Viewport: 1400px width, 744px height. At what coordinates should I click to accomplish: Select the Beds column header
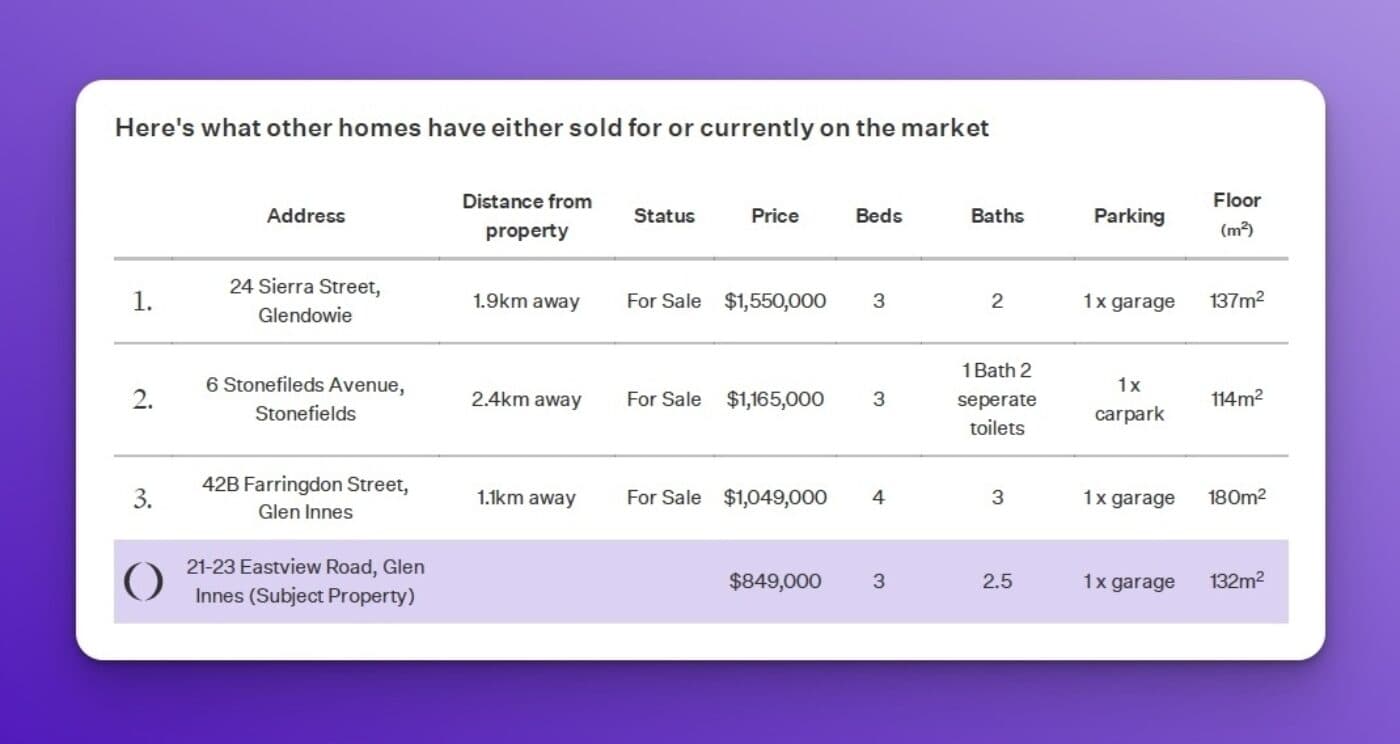[x=878, y=216]
